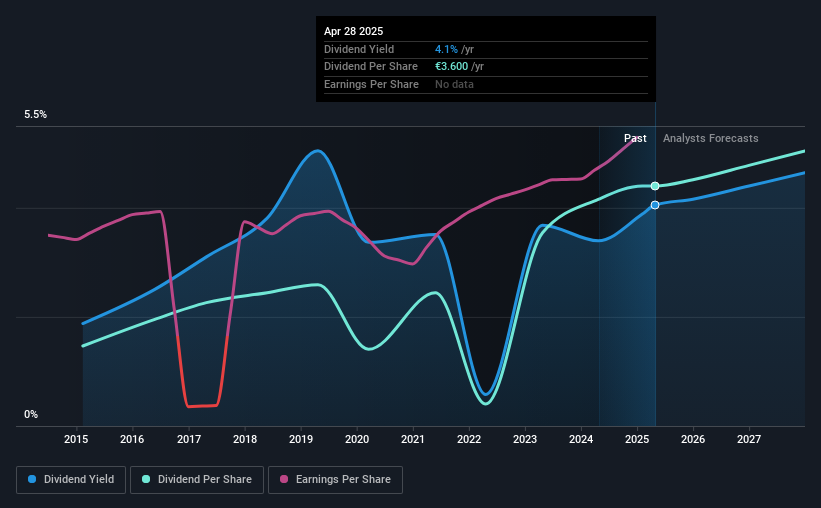Viewport: 821px width, 508px height.
Task: Select the blue data point marker at Apr 2025
Action: click(655, 205)
